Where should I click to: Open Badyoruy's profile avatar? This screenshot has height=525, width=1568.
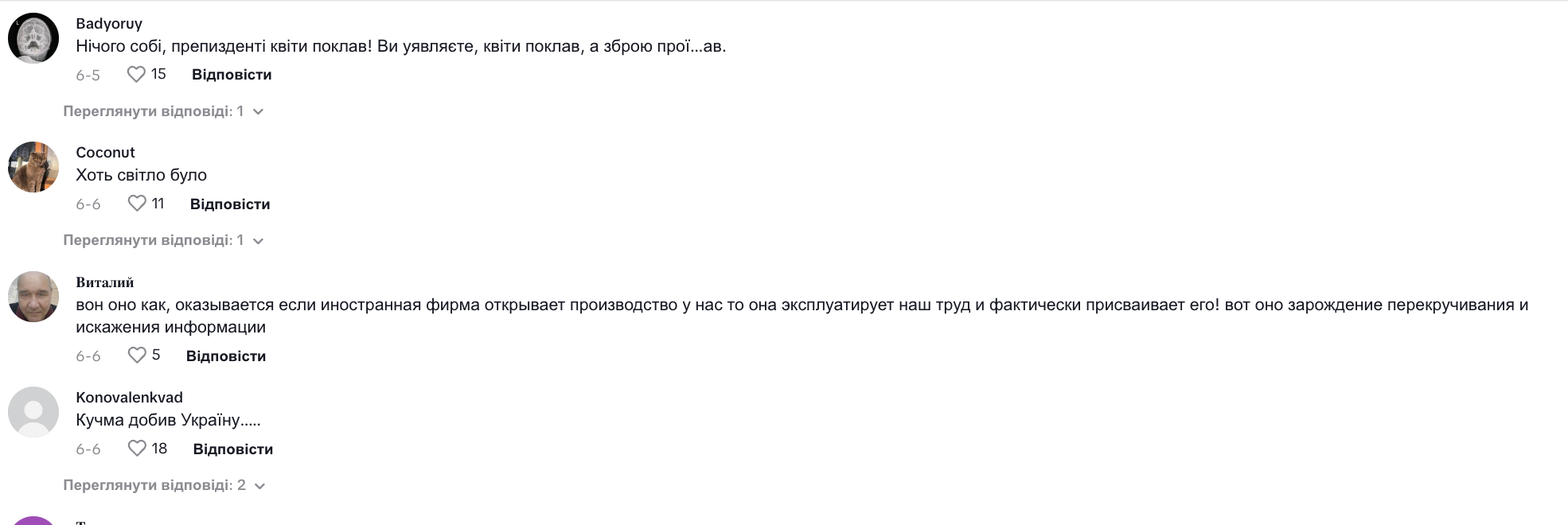point(33,38)
